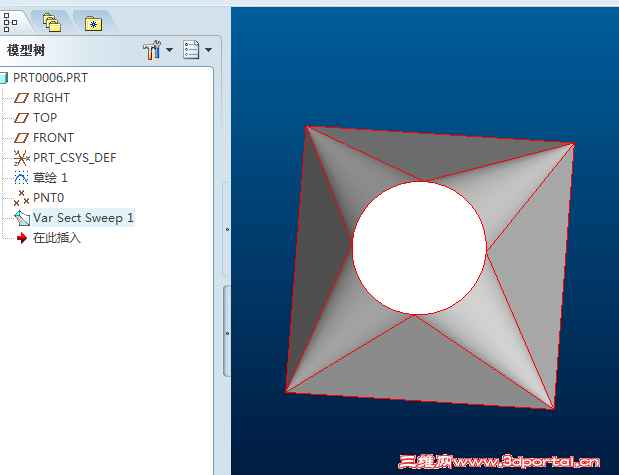Select Var Sect Sweep 1 feature

pyautogui.click(x=83, y=218)
